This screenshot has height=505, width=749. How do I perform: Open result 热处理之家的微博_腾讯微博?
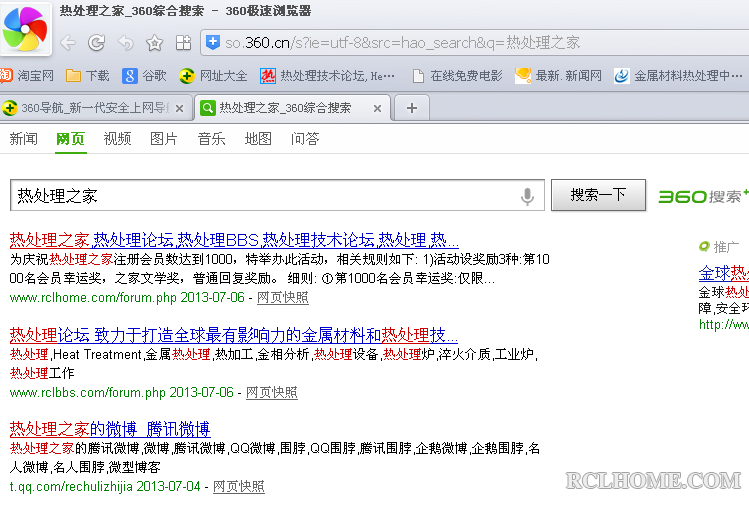[110, 429]
